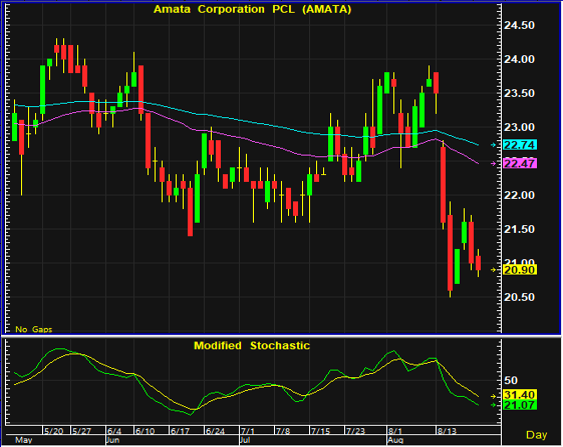Click the Day timeframe label
563x447 pixels.
click(x=536, y=435)
